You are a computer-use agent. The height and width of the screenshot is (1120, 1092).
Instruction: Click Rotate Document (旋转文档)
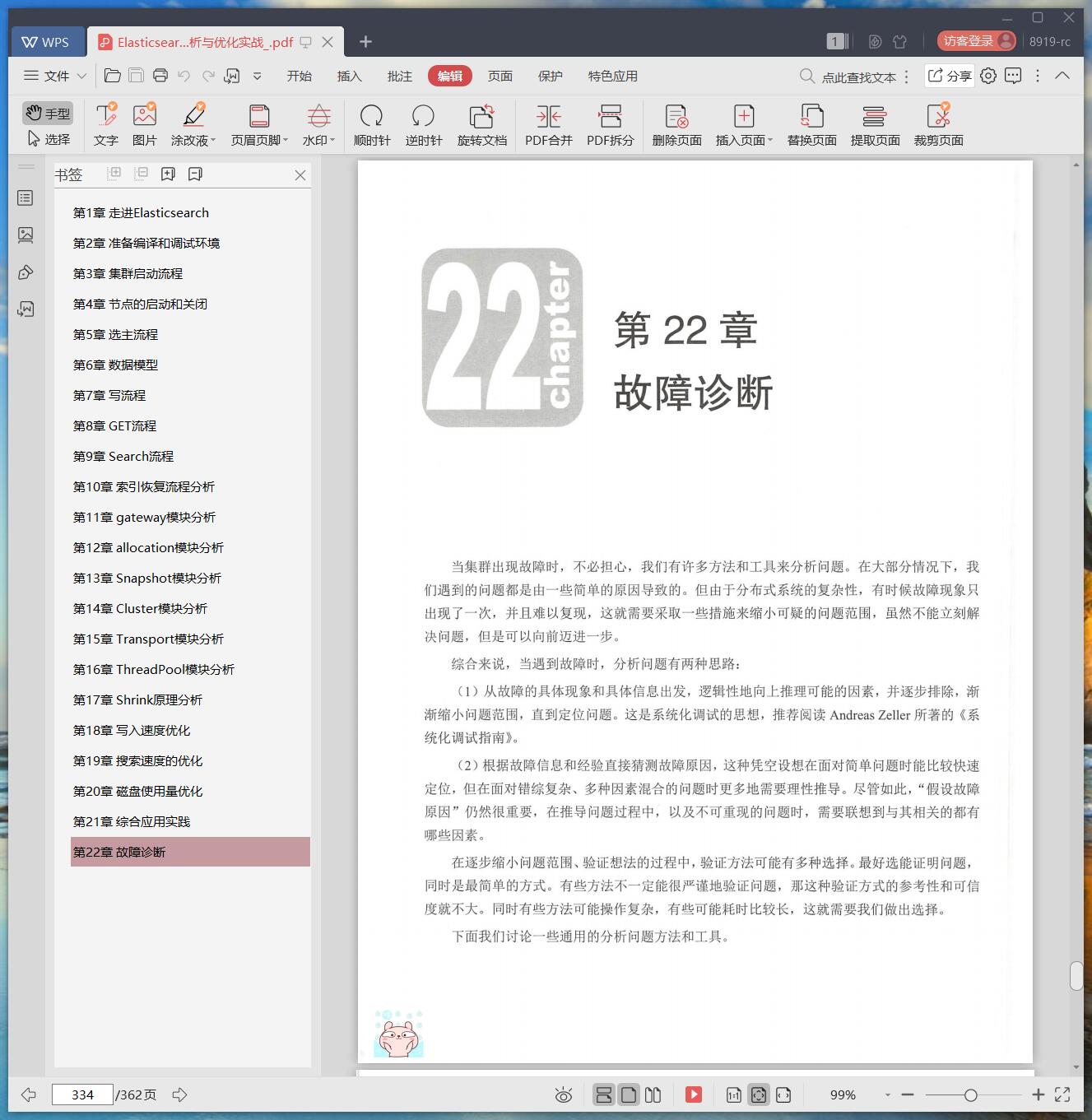click(x=482, y=125)
